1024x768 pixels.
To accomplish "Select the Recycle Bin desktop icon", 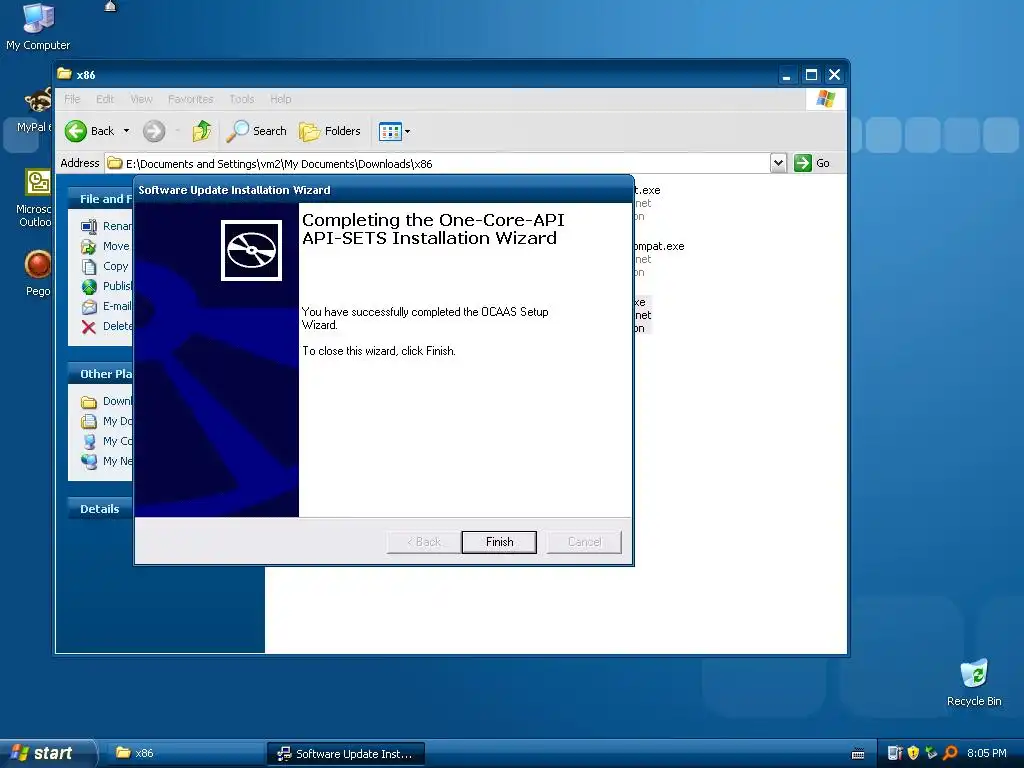I will (x=974, y=683).
